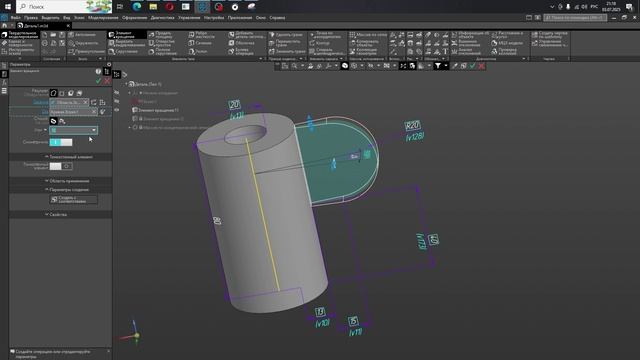640x360 pixels.
Task: Select the Элемент вращения tool
Action: tap(127, 35)
